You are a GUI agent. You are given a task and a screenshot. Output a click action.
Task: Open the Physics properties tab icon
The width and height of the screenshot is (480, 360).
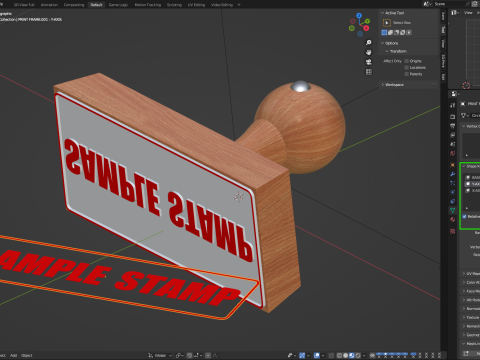click(x=452, y=192)
